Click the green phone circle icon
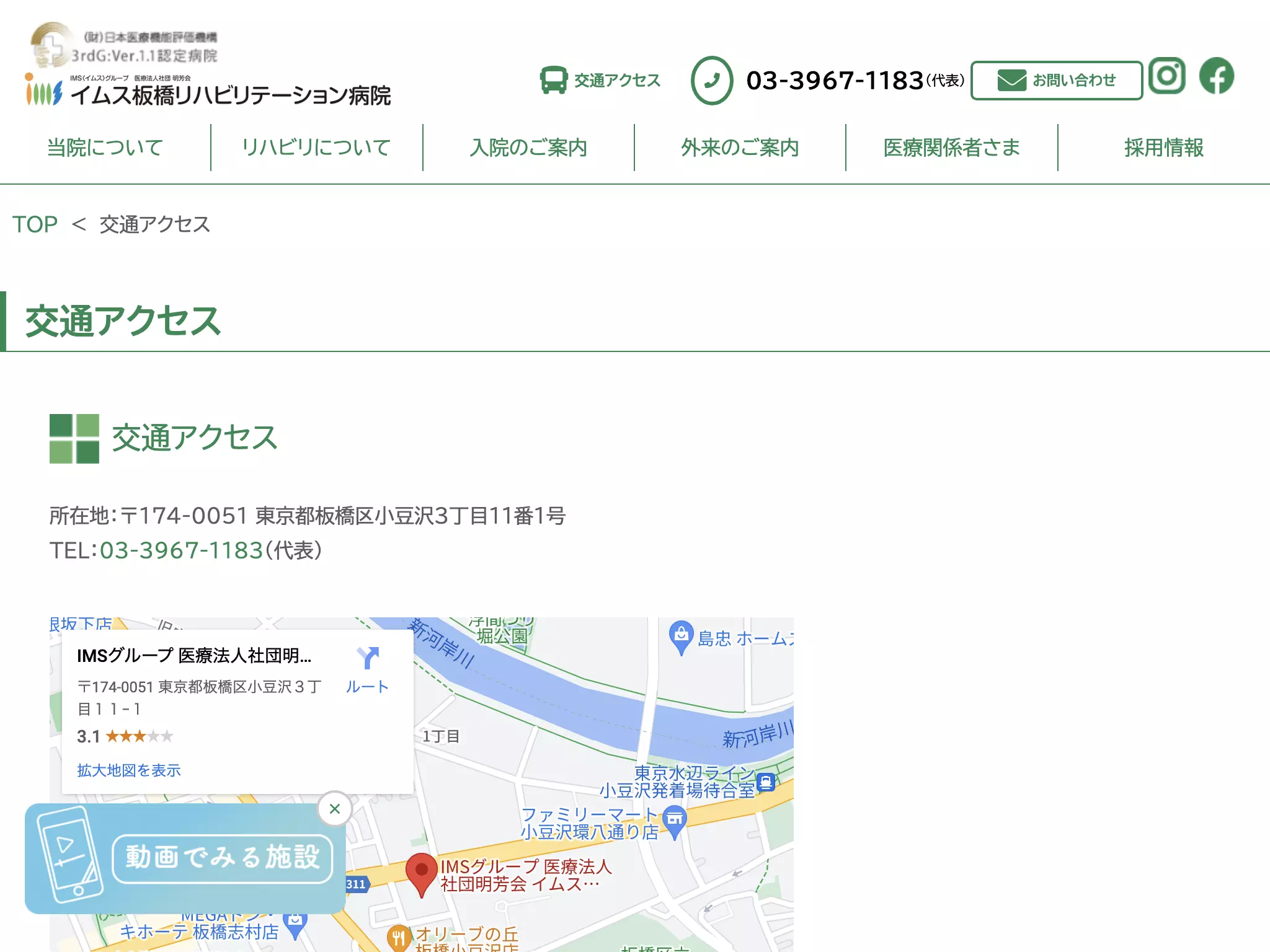Image resolution: width=1270 pixels, height=952 pixels. coord(712,81)
